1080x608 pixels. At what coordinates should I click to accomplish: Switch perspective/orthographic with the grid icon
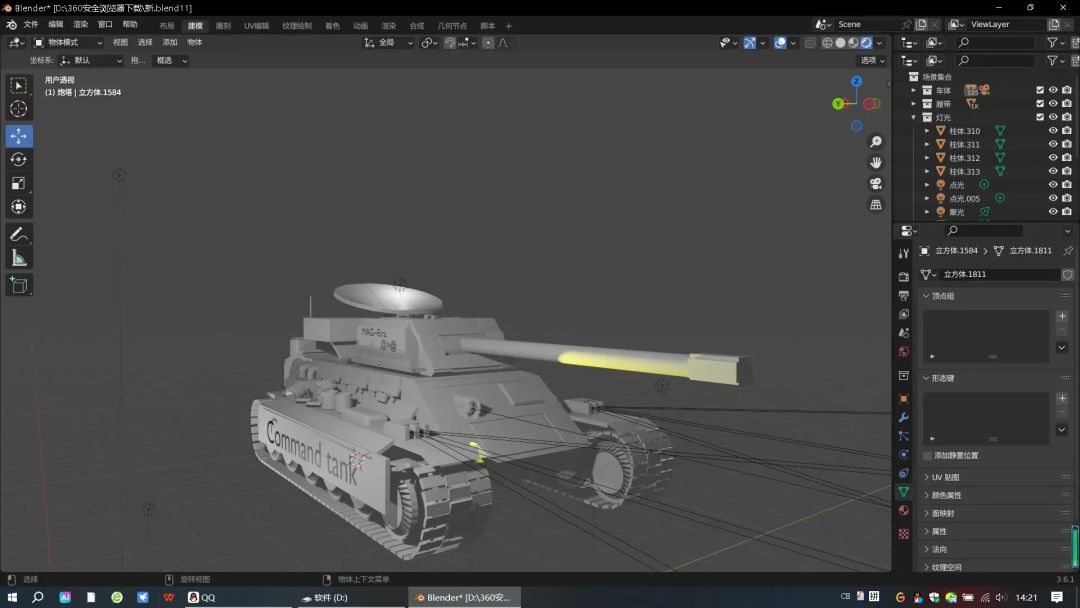(875, 205)
